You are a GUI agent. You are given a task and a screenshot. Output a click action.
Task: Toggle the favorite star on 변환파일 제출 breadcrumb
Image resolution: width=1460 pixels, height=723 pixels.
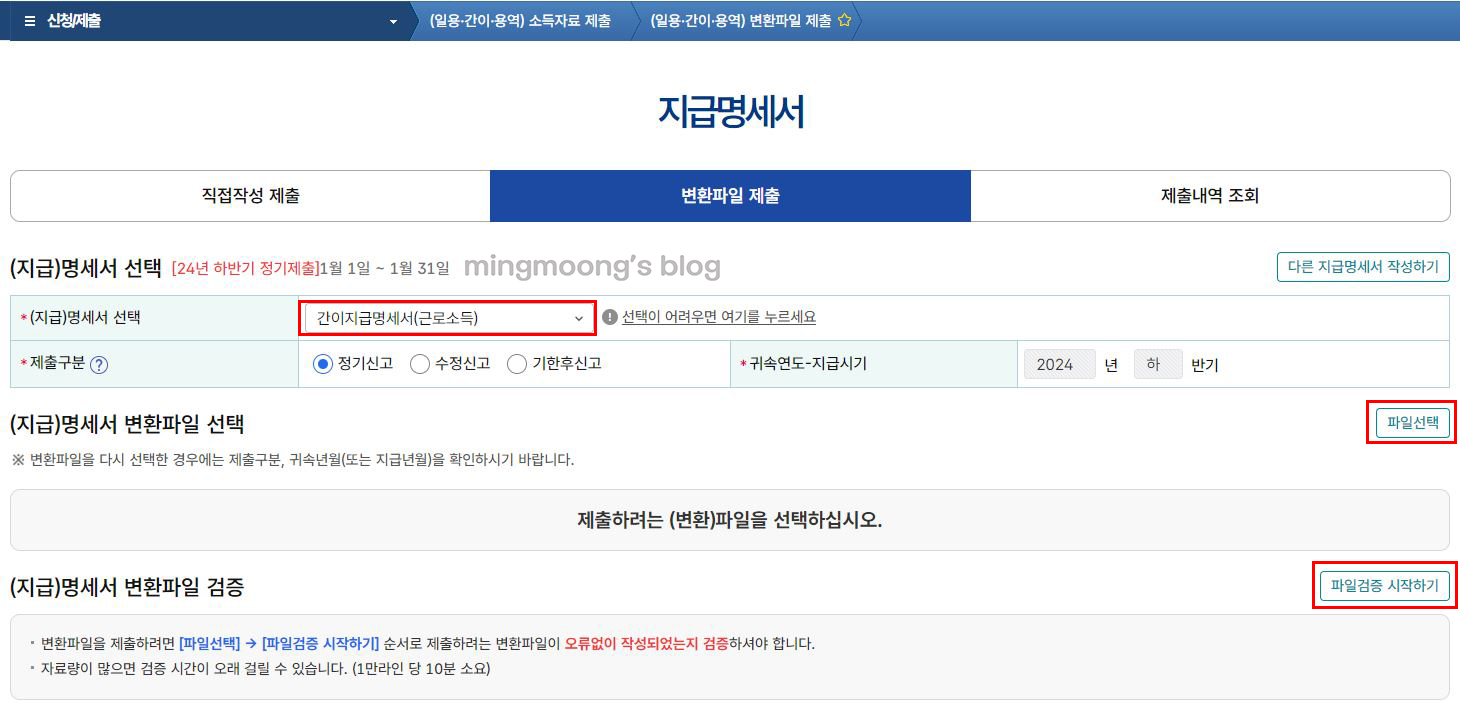tap(845, 20)
